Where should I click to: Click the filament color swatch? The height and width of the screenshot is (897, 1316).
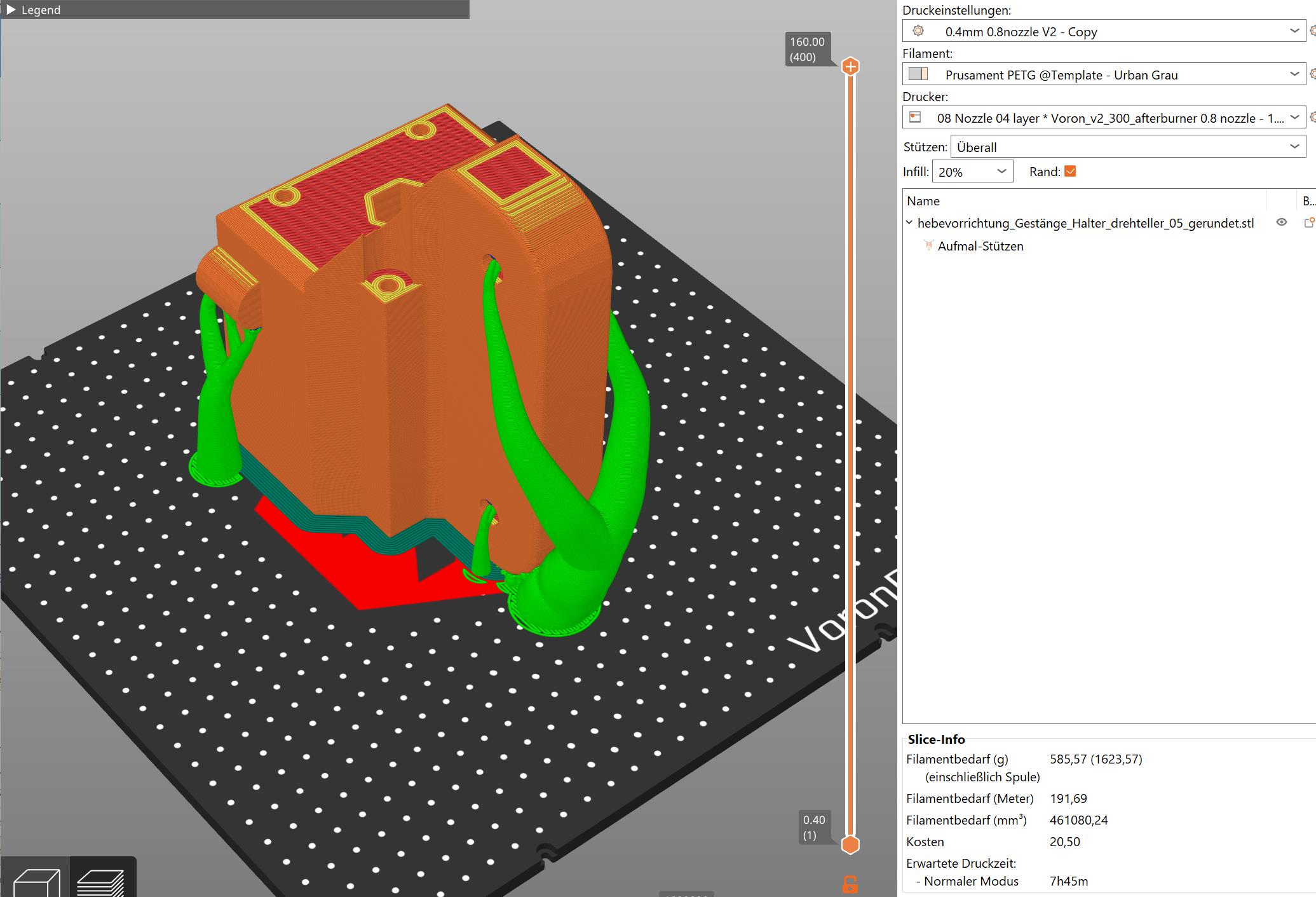point(918,74)
